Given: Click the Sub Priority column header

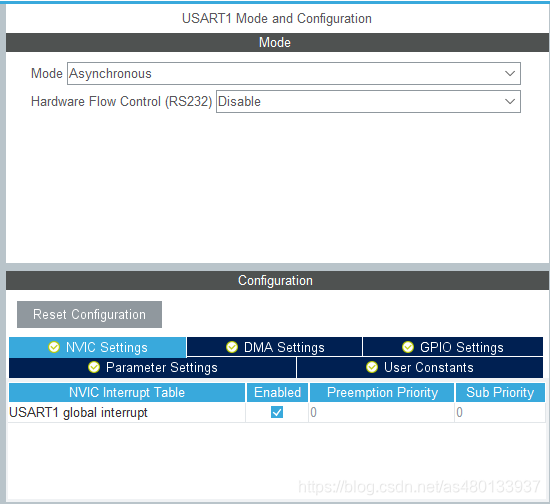Looking at the screenshot, I should point(500,392).
